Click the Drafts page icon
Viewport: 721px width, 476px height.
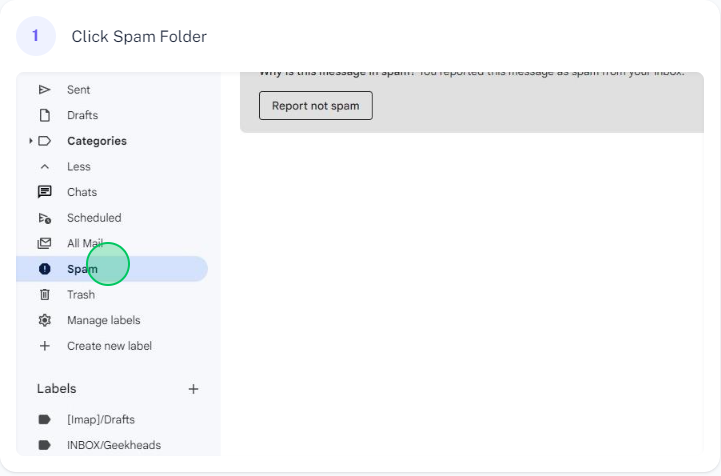point(45,115)
